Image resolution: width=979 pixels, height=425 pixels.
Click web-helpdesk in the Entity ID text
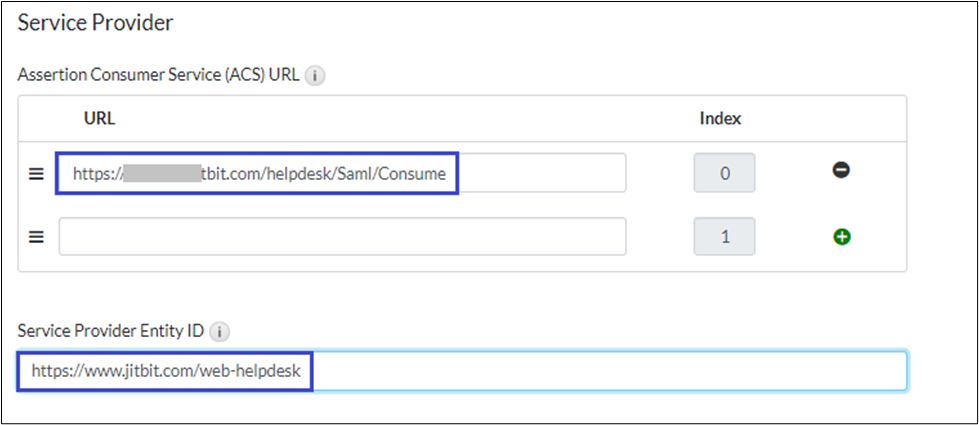click(x=260, y=371)
